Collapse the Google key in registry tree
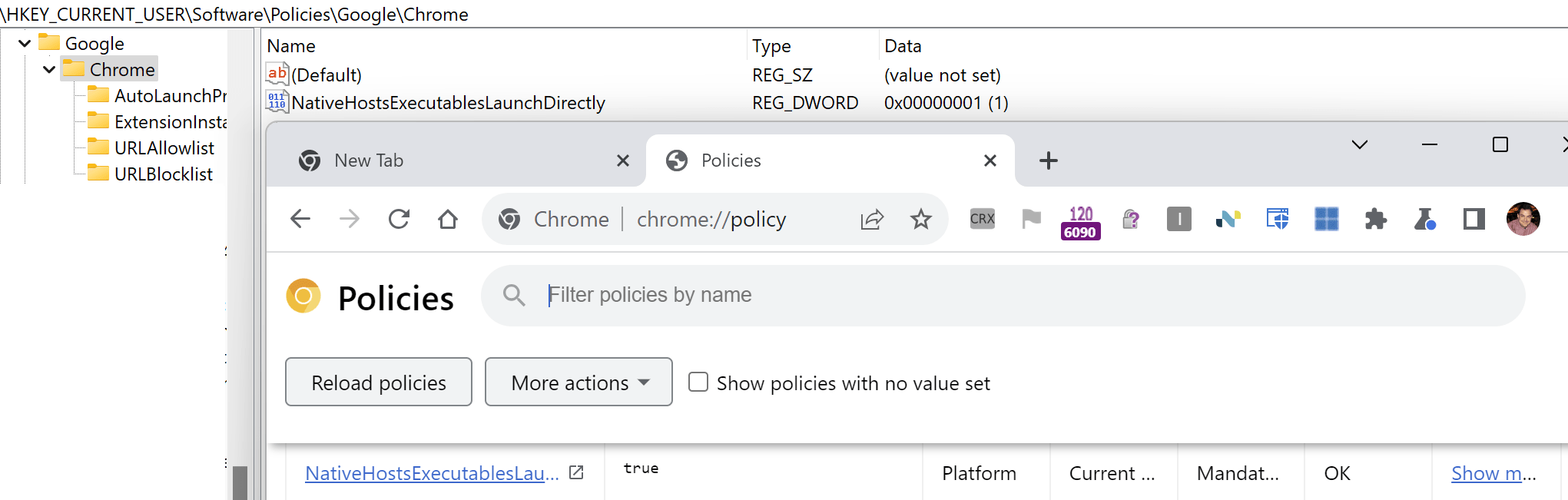 coord(25,43)
